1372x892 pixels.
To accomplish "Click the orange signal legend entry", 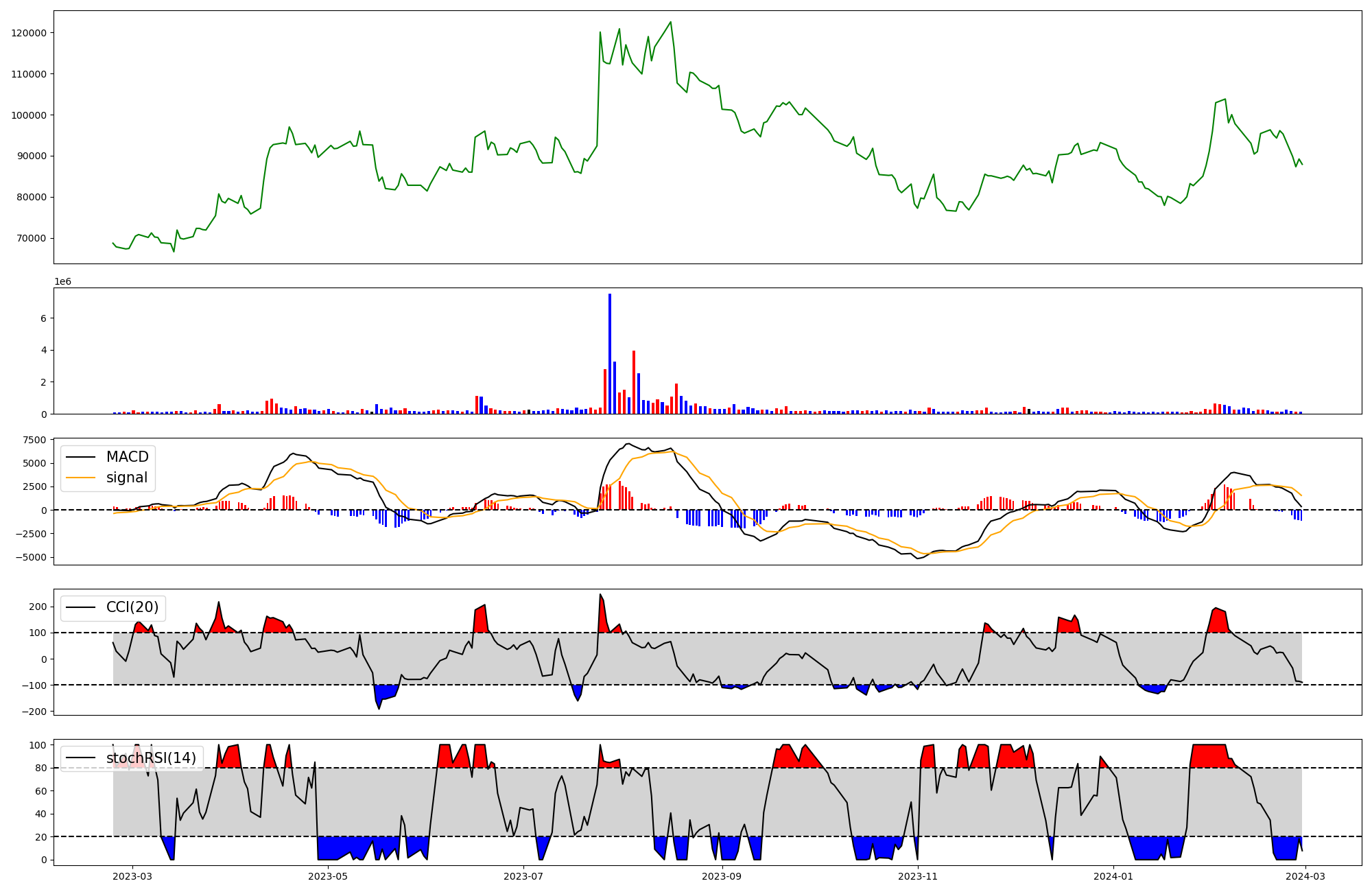I will (127, 478).
